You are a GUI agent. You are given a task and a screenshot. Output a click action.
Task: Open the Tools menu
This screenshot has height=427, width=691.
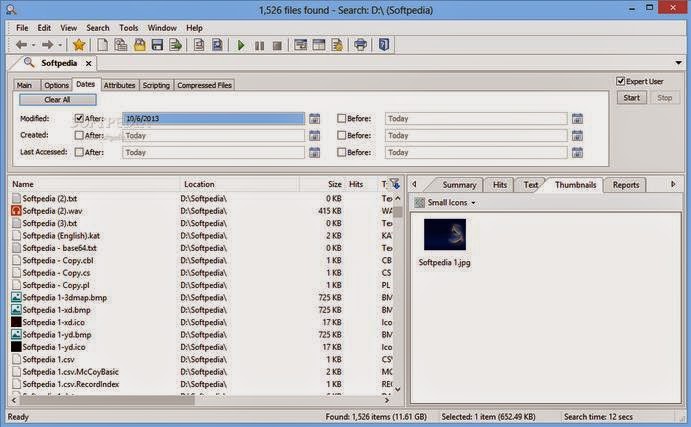(x=129, y=28)
